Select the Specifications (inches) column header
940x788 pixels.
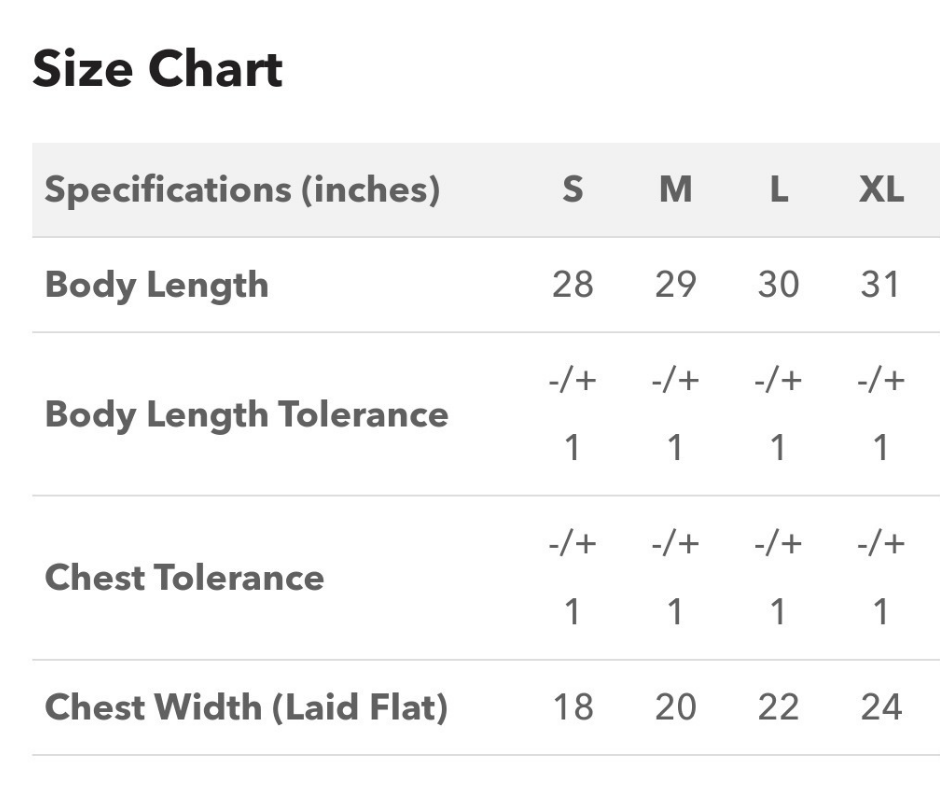pyautogui.click(x=243, y=190)
